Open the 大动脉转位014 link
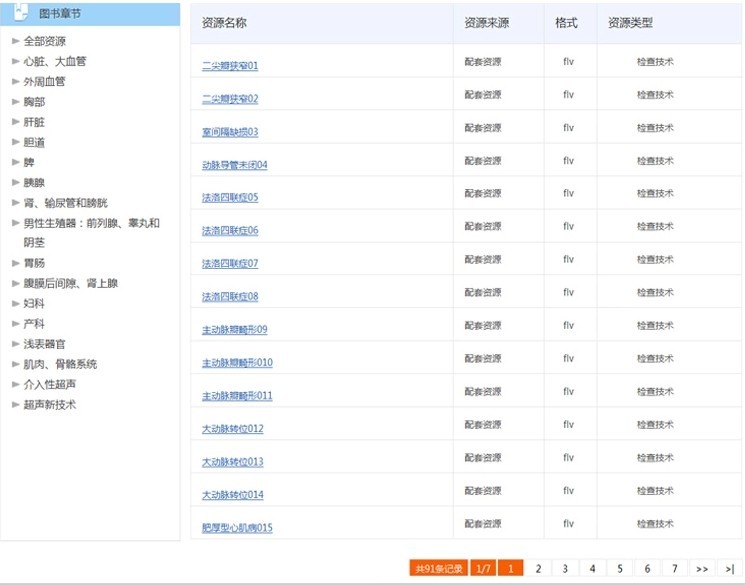Viewport: 745px width, 585px height. 232,495
